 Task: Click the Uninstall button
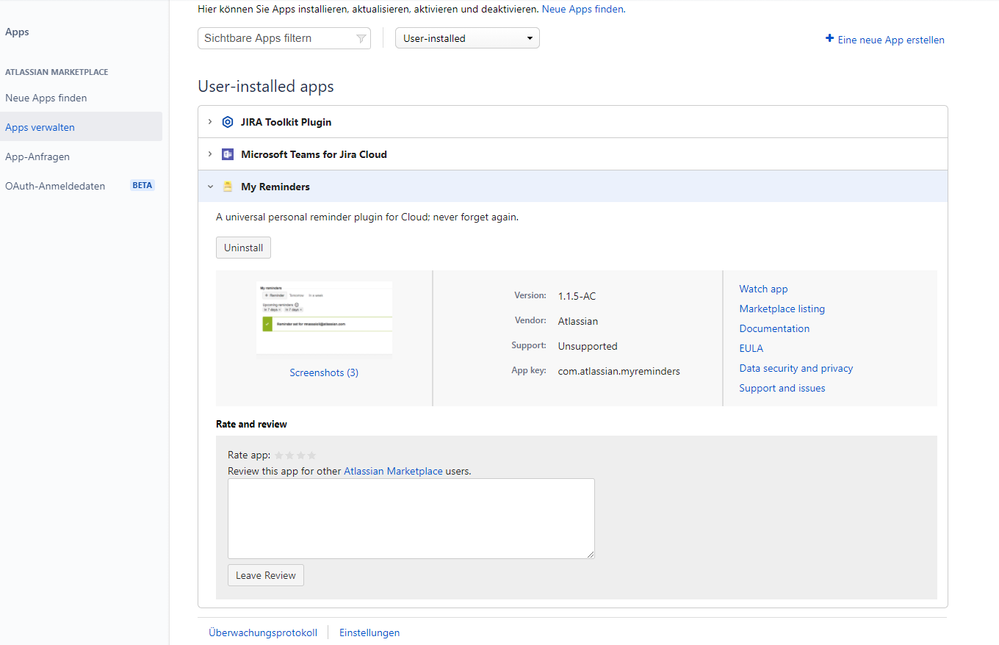pos(243,248)
